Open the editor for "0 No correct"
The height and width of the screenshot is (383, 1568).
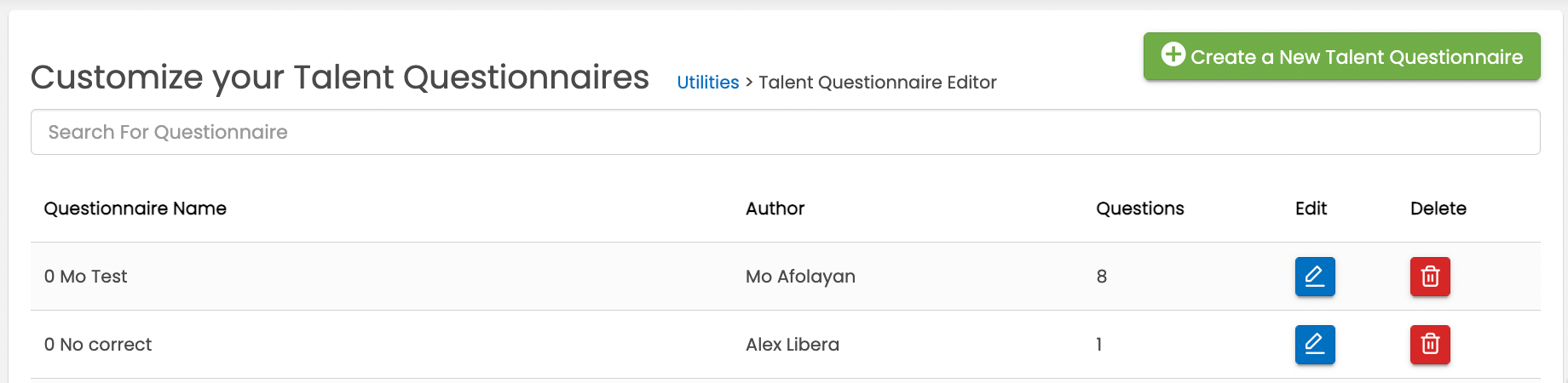click(x=1315, y=345)
